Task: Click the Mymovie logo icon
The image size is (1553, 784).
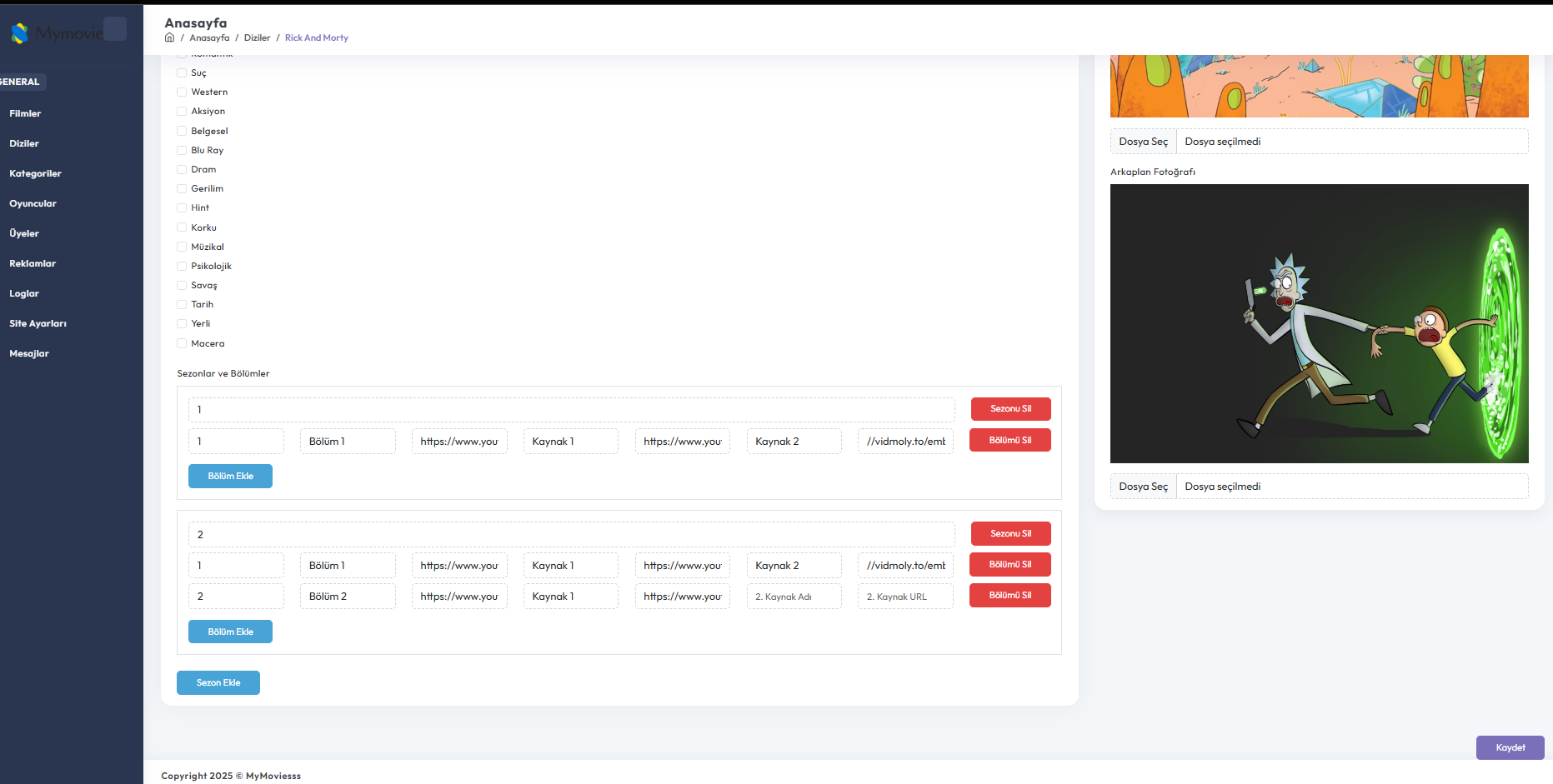Action: pos(19,33)
